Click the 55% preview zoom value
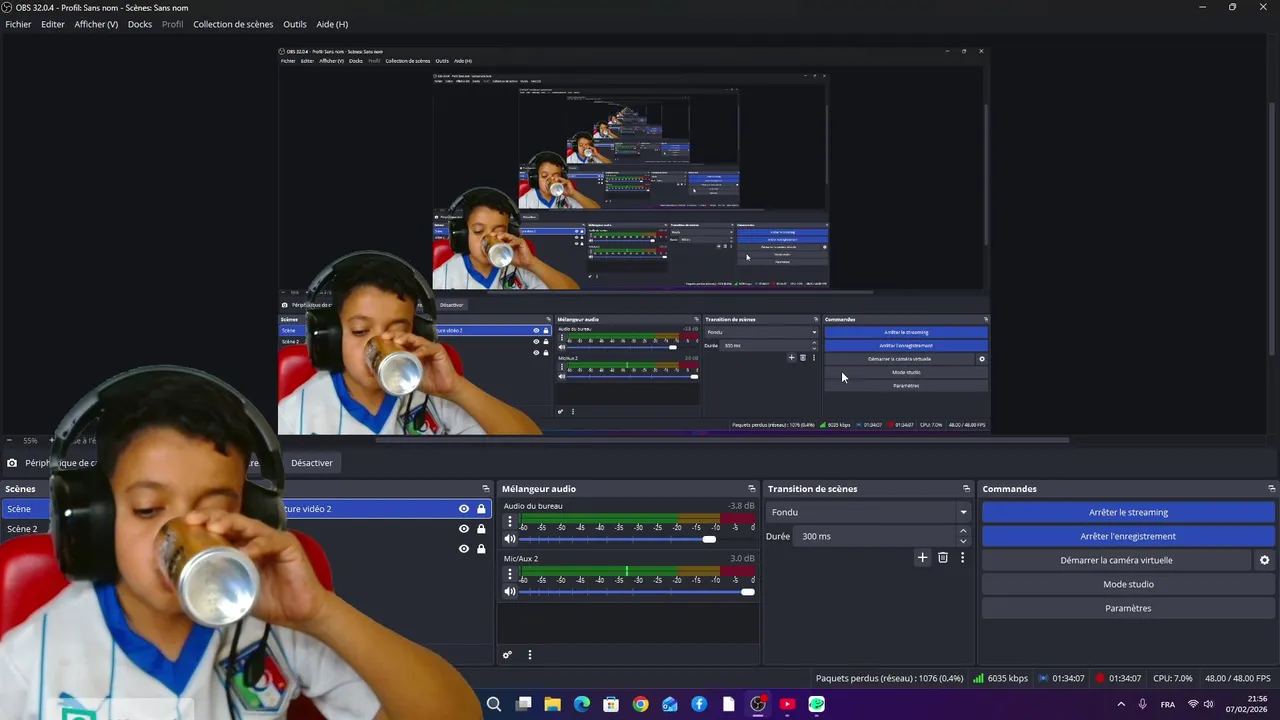This screenshot has height=720, width=1280. point(30,441)
